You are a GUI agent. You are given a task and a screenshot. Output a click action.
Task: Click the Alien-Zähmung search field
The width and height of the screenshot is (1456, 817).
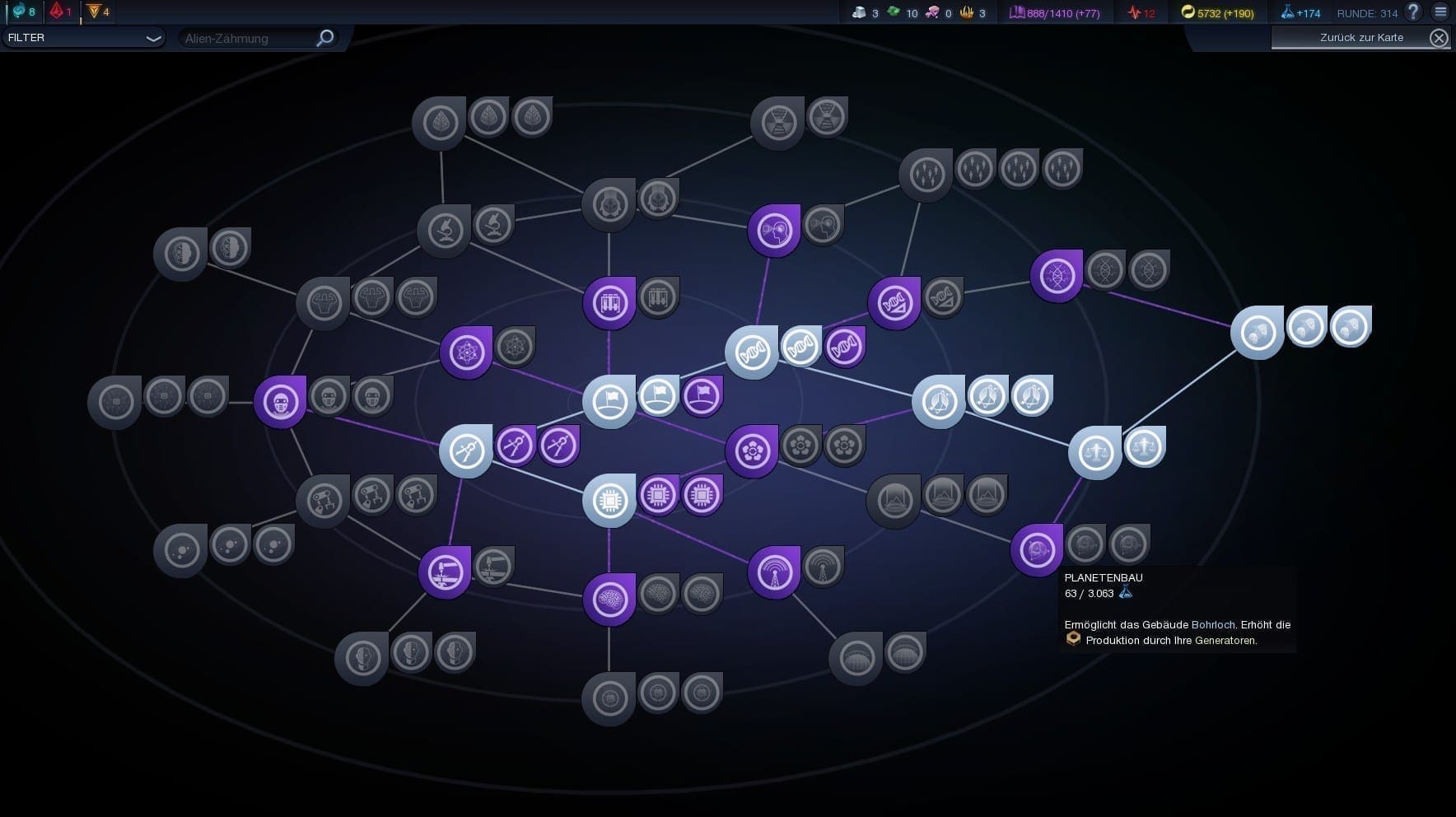tap(247, 38)
